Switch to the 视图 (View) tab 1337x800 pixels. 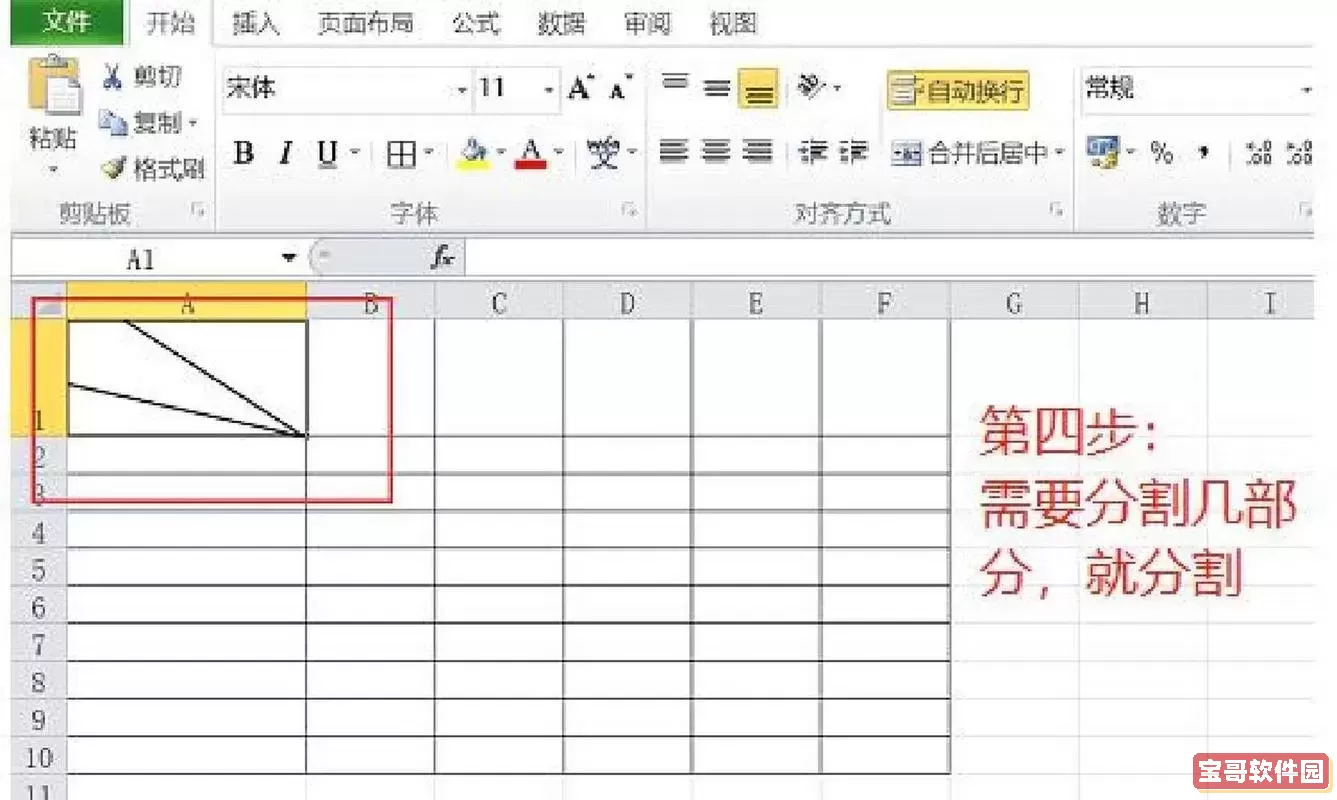pyautogui.click(x=733, y=24)
